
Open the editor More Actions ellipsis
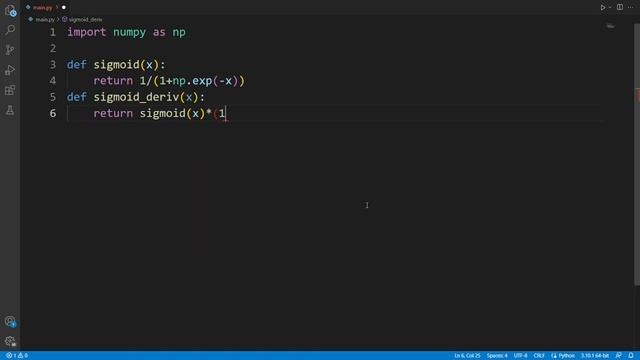(631, 7)
